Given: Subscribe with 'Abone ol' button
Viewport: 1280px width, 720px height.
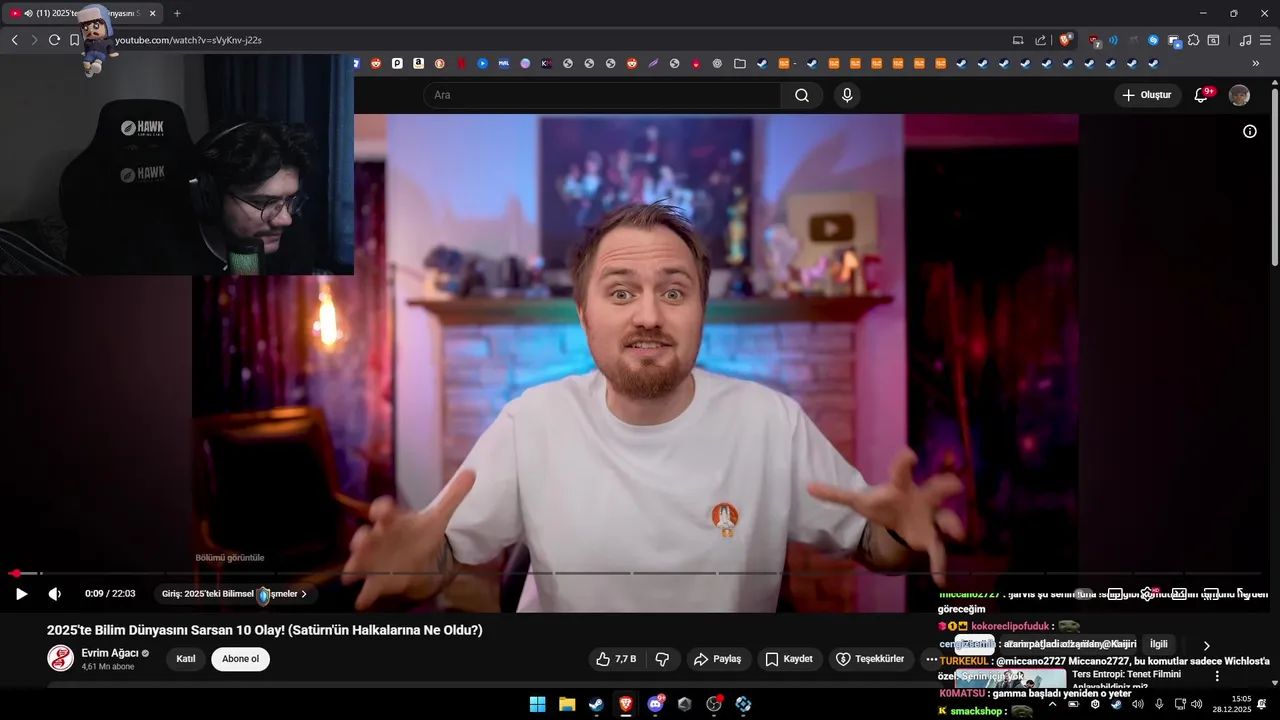Looking at the screenshot, I should point(240,659).
